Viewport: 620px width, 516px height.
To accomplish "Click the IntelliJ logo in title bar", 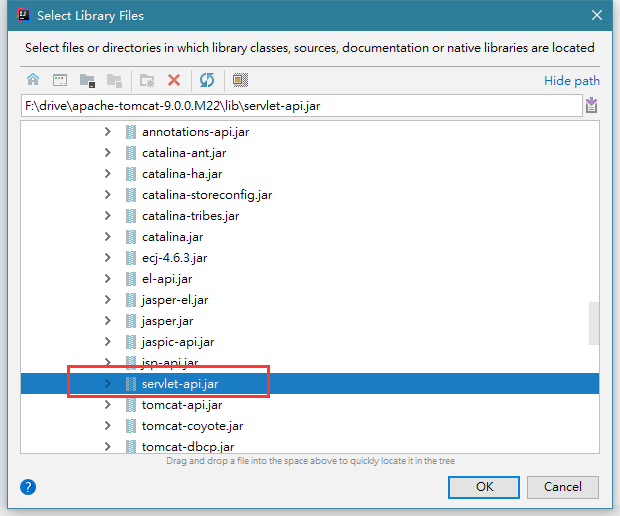I will click(23, 15).
